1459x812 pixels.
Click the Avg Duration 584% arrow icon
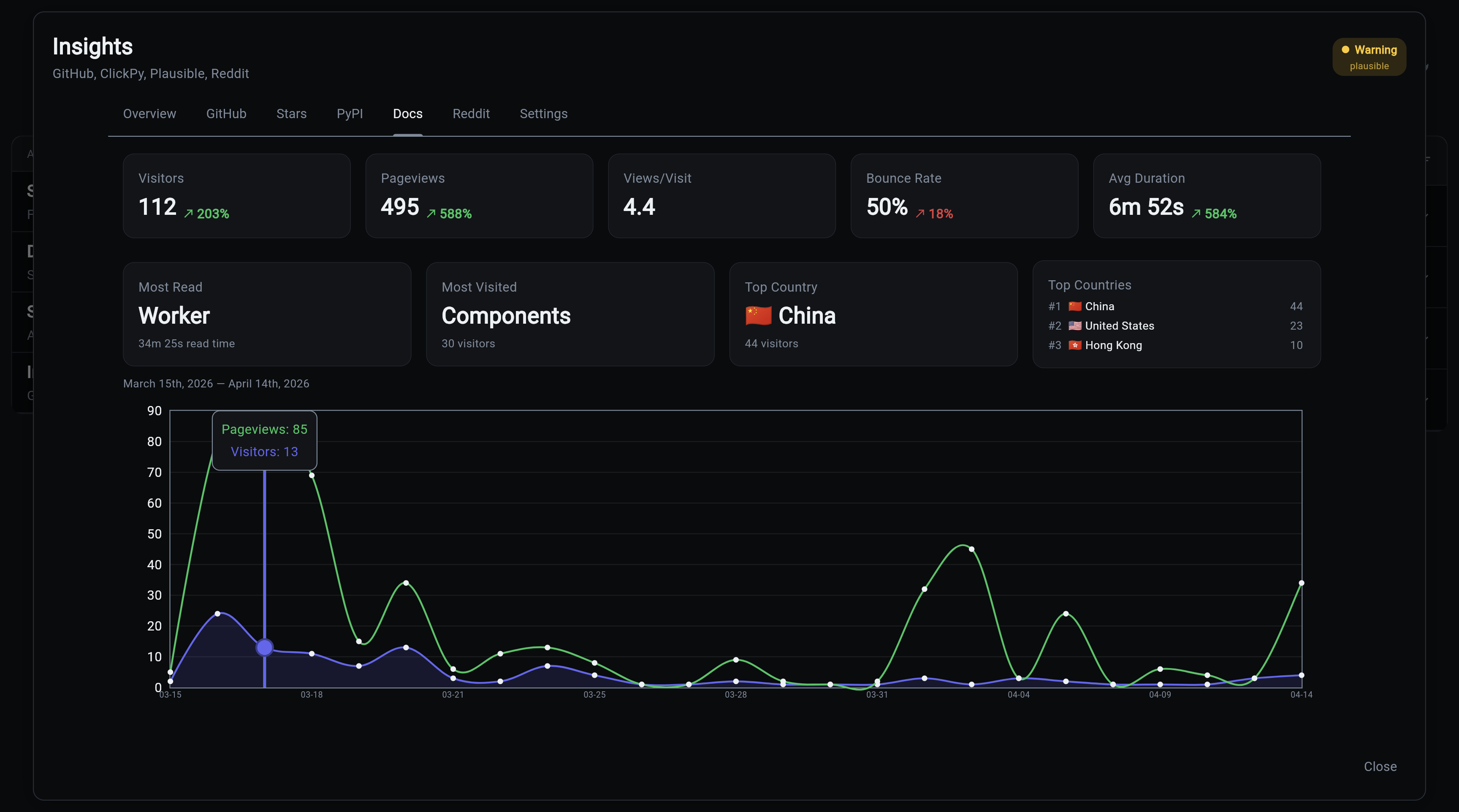coord(1196,214)
